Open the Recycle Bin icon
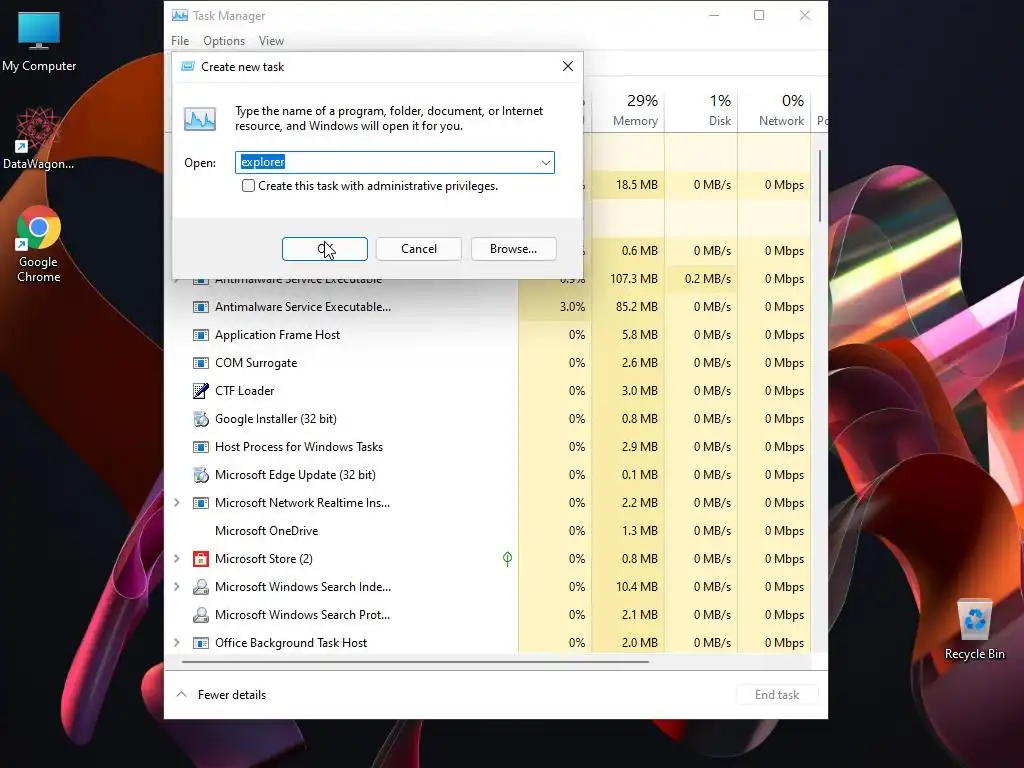 (x=974, y=630)
